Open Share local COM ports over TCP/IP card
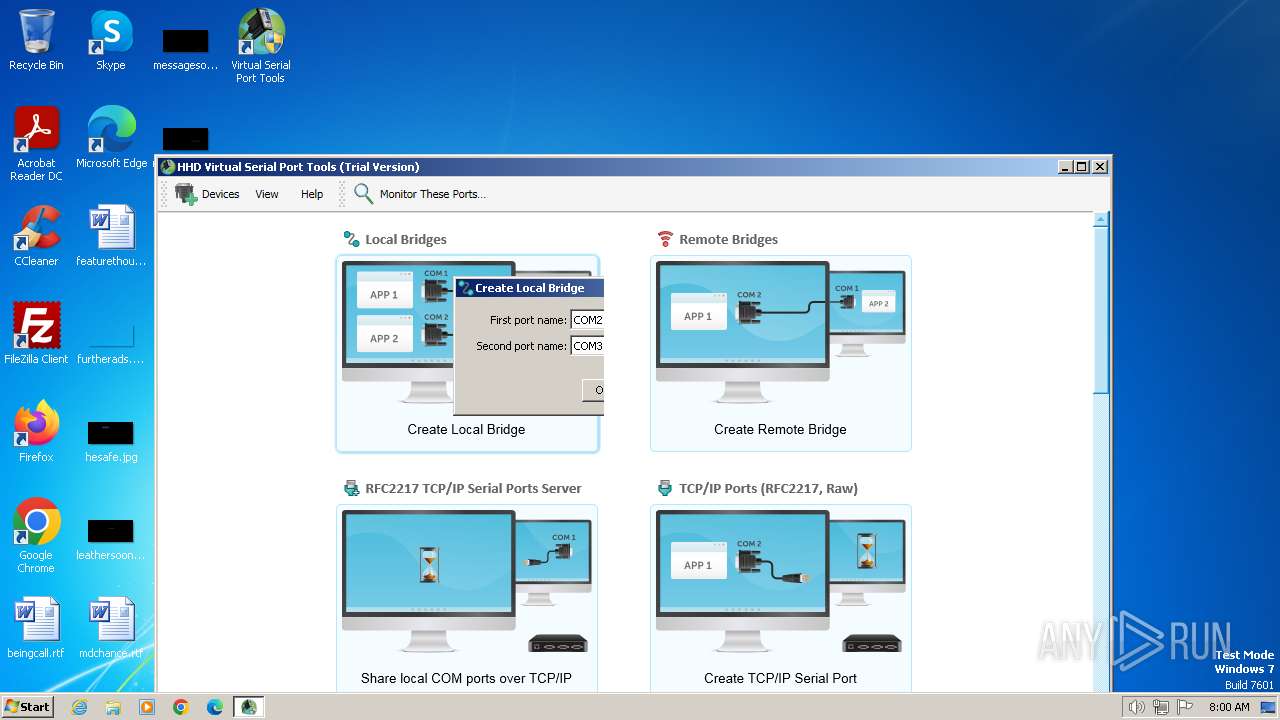The height and width of the screenshot is (720, 1280). coord(466,598)
